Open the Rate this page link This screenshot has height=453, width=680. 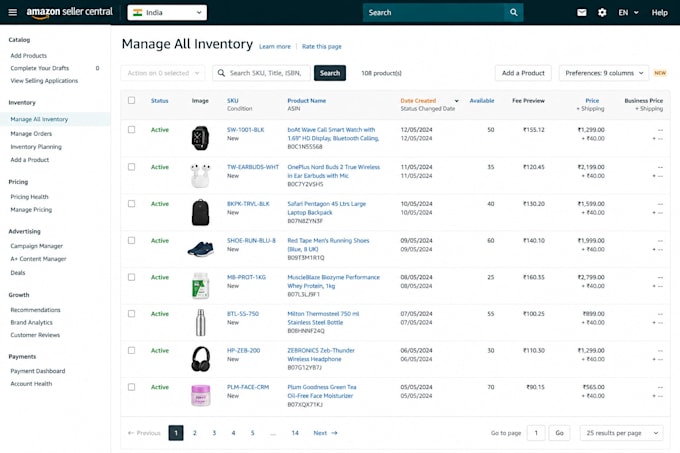click(322, 46)
